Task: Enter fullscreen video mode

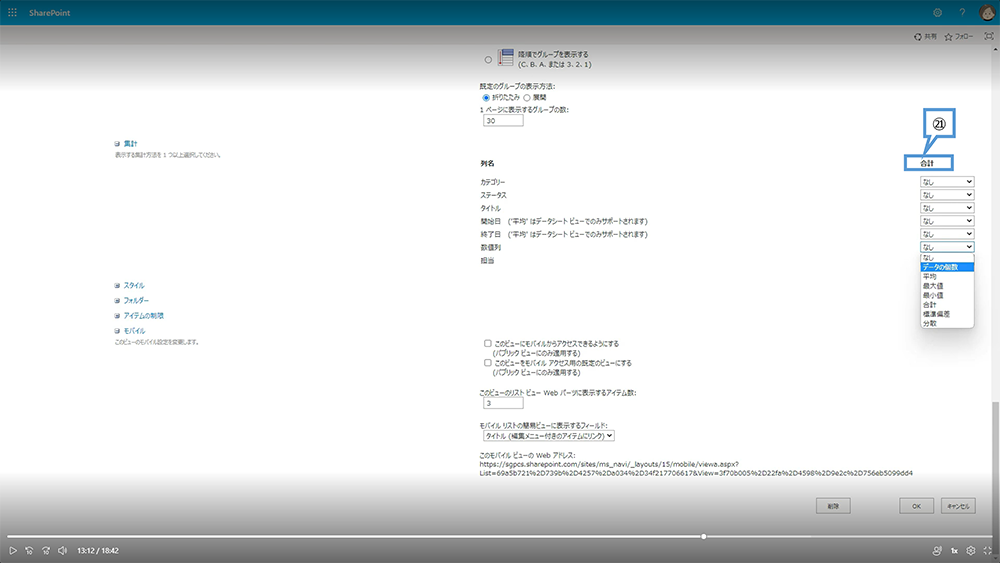Action: [x=987, y=550]
